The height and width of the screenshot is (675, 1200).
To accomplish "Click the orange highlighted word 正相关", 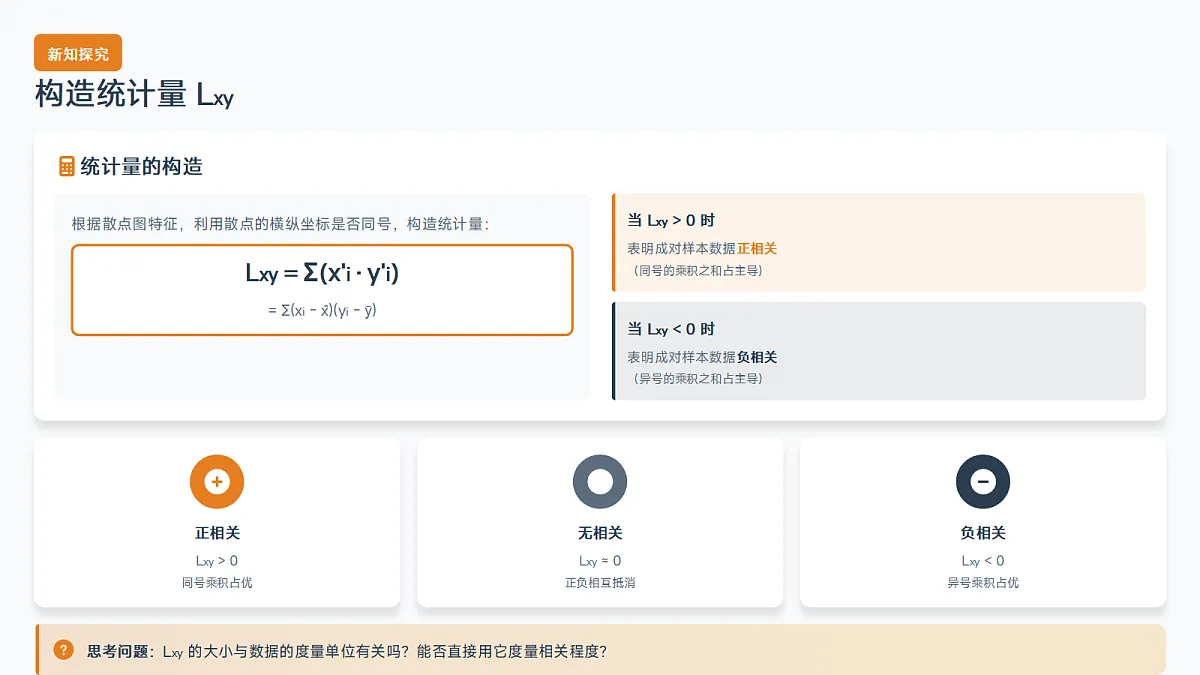I will [757, 248].
